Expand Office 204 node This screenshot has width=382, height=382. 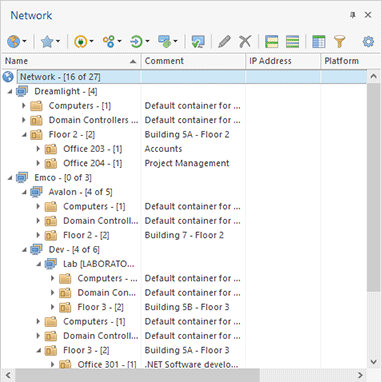pyautogui.click(x=38, y=163)
